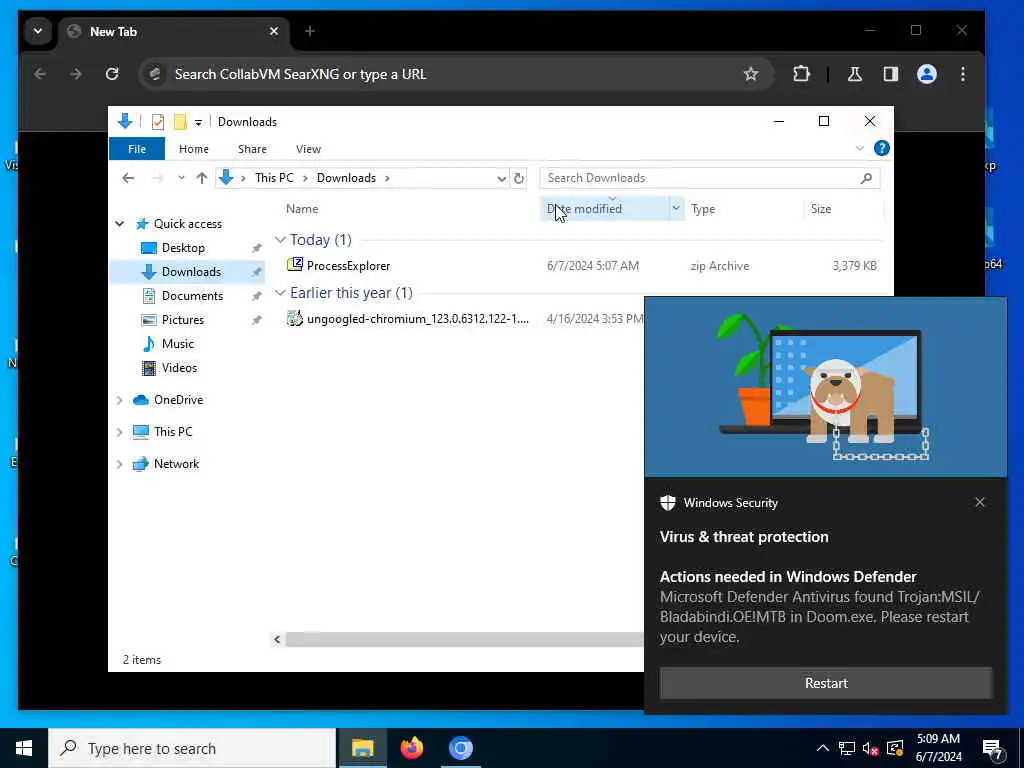Open address bar history dropdown
1024x768 pixels.
pyautogui.click(x=501, y=178)
